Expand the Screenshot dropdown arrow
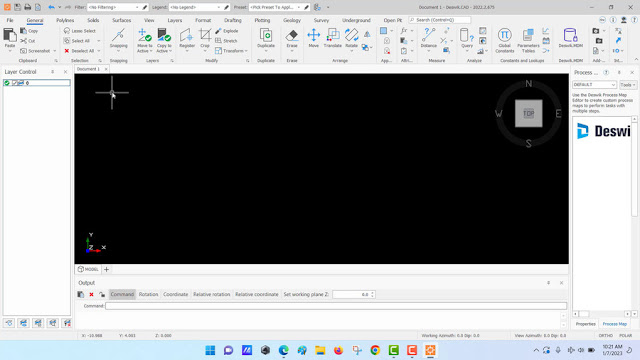The height and width of the screenshot is (360, 640). pyautogui.click(x=55, y=51)
